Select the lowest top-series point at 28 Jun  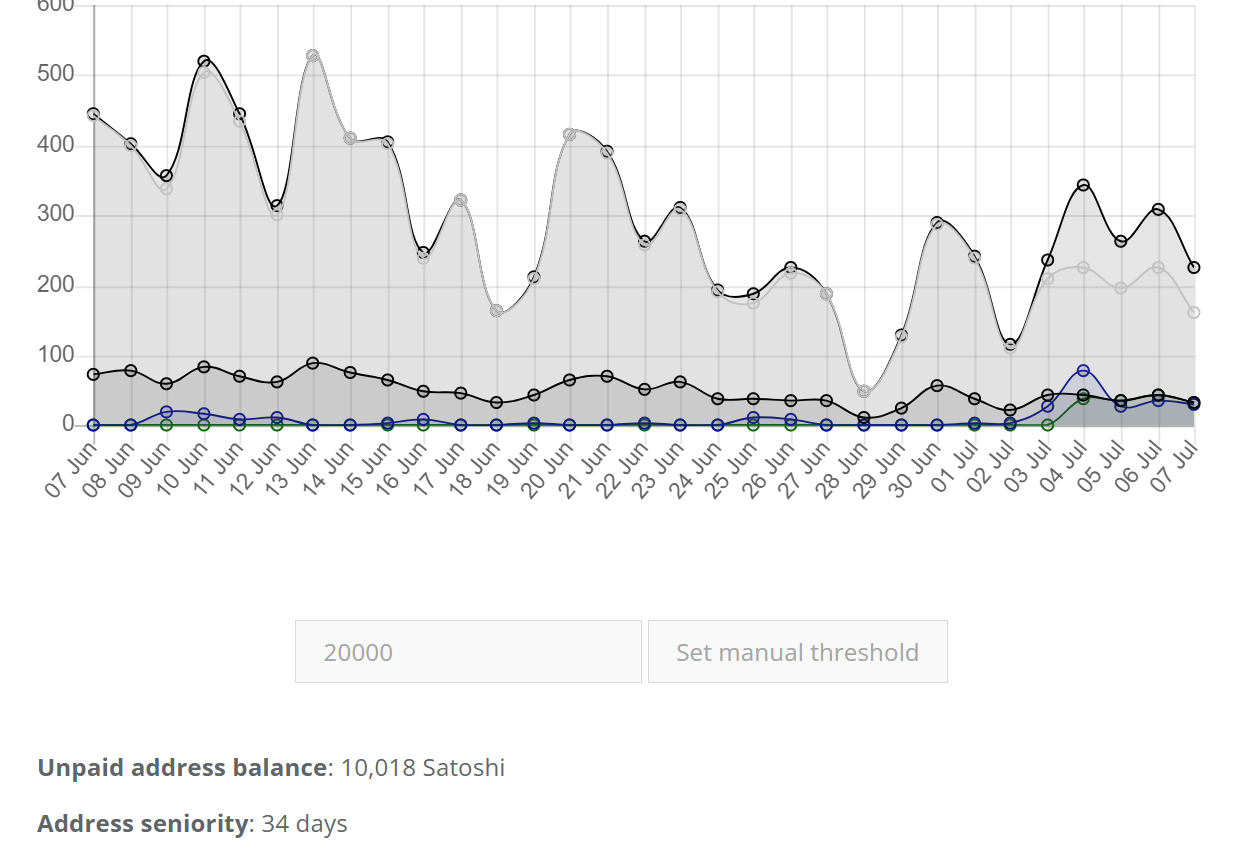[x=864, y=391]
